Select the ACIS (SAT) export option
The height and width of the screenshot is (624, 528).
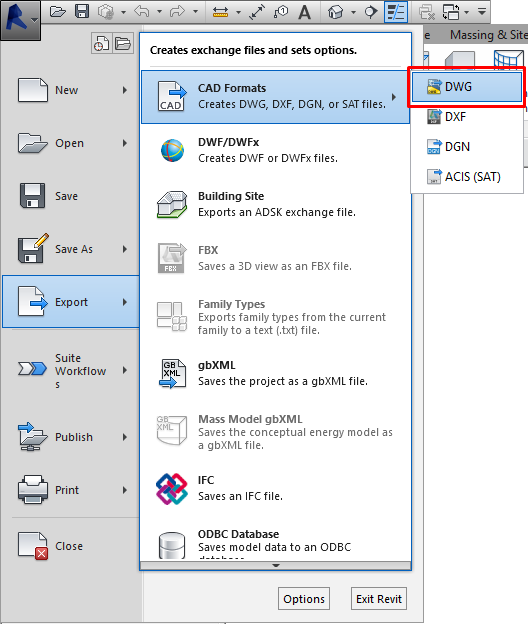pyautogui.click(x=467, y=177)
